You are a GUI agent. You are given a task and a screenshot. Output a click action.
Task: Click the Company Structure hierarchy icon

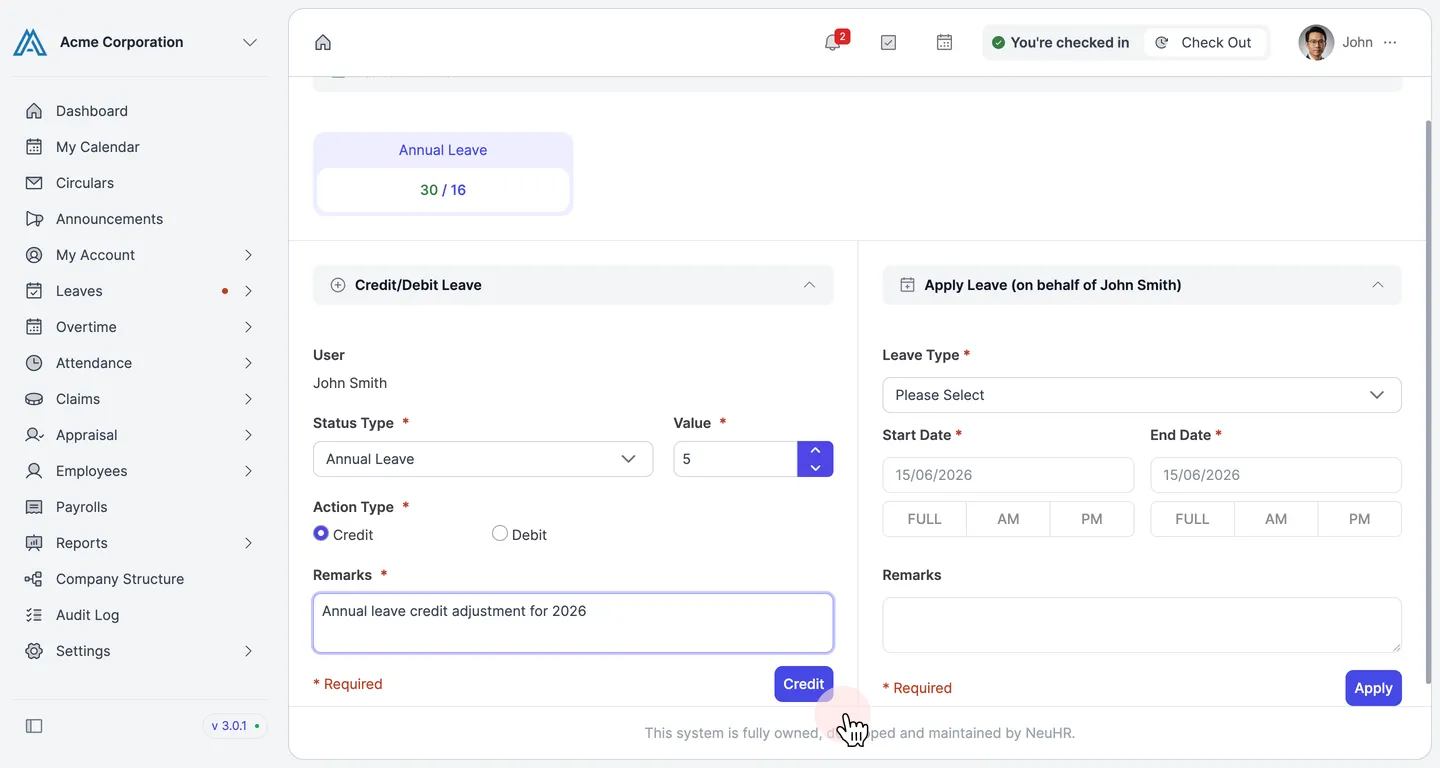tap(34, 579)
